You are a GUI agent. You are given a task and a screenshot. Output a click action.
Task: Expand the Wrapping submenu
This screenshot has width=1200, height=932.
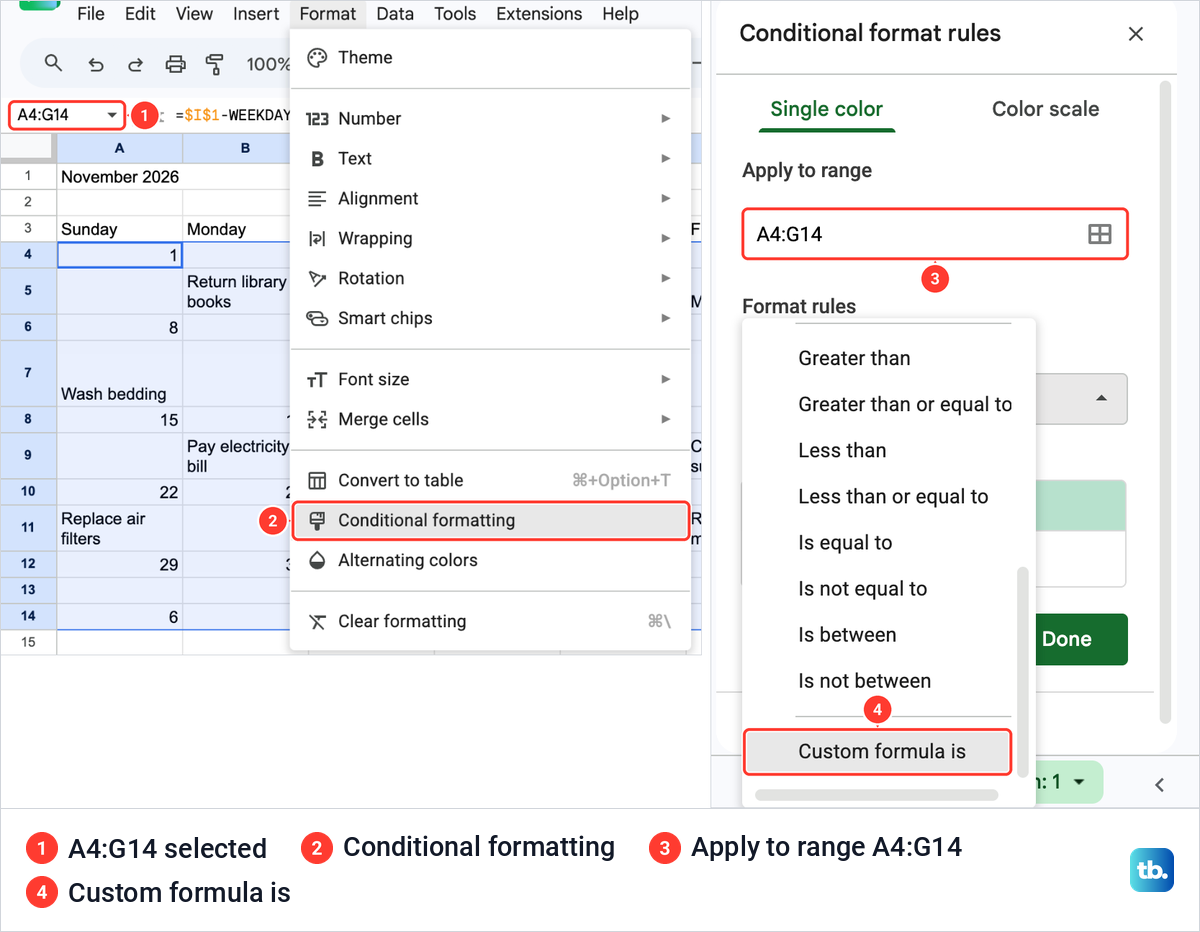(490, 238)
